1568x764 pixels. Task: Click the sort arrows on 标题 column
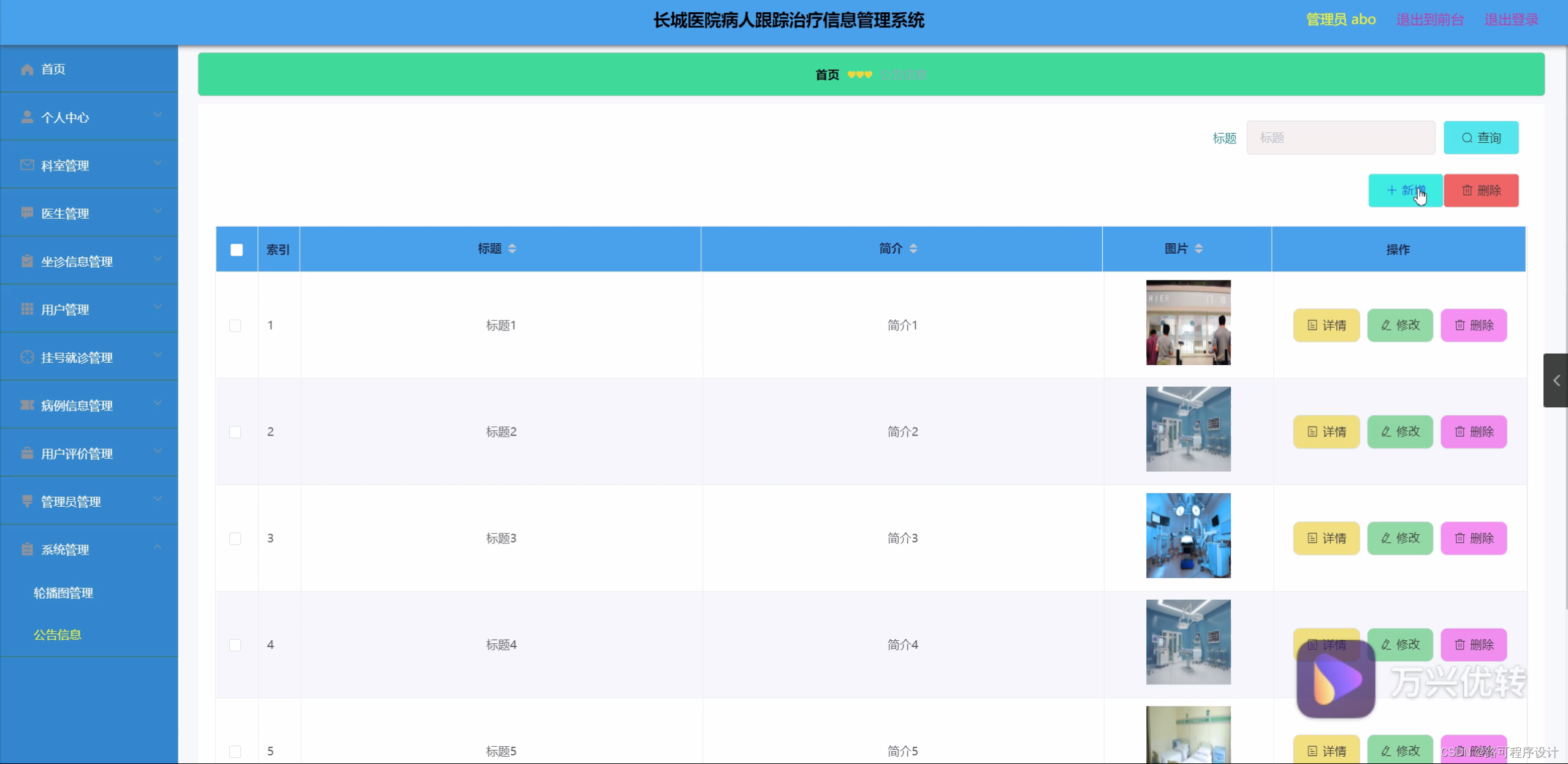512,248
